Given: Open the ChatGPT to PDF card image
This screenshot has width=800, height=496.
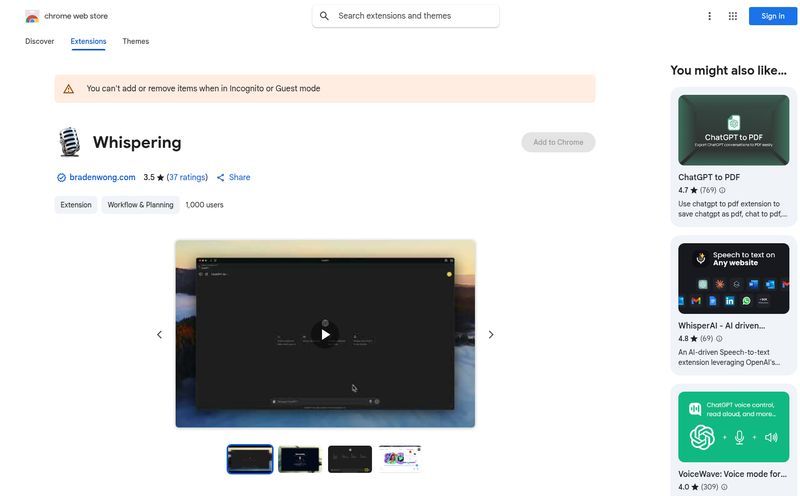Looking at the screenshot, I should (733, 130).
